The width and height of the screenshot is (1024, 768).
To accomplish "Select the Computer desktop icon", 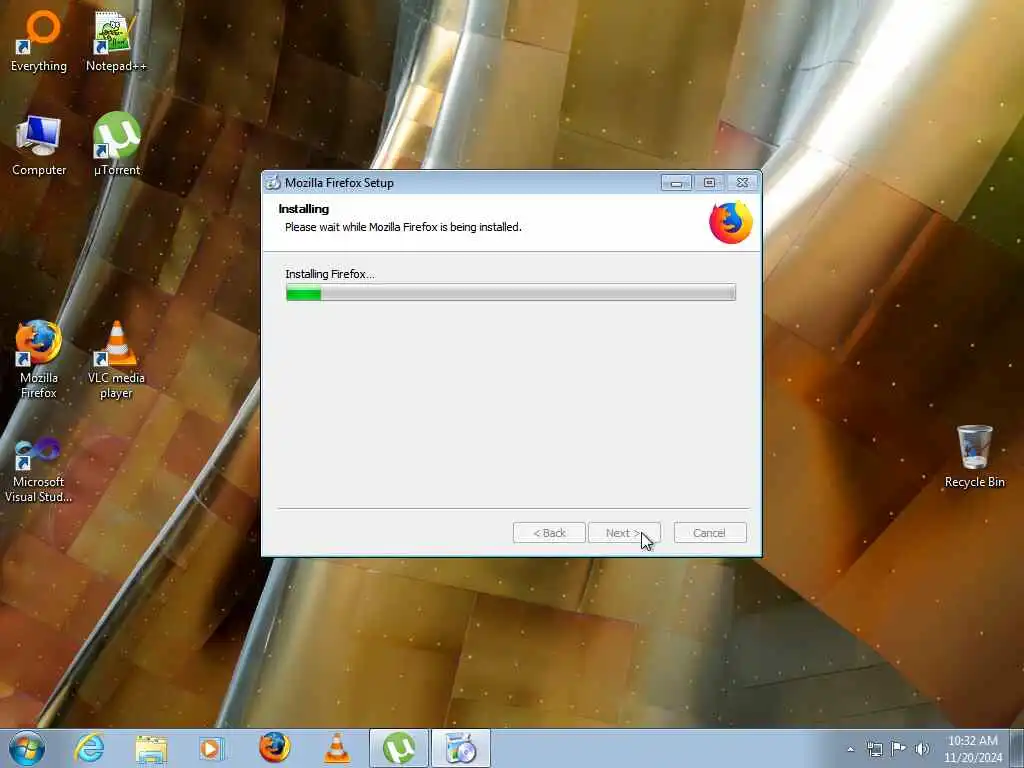I will (x=39, y=145).
